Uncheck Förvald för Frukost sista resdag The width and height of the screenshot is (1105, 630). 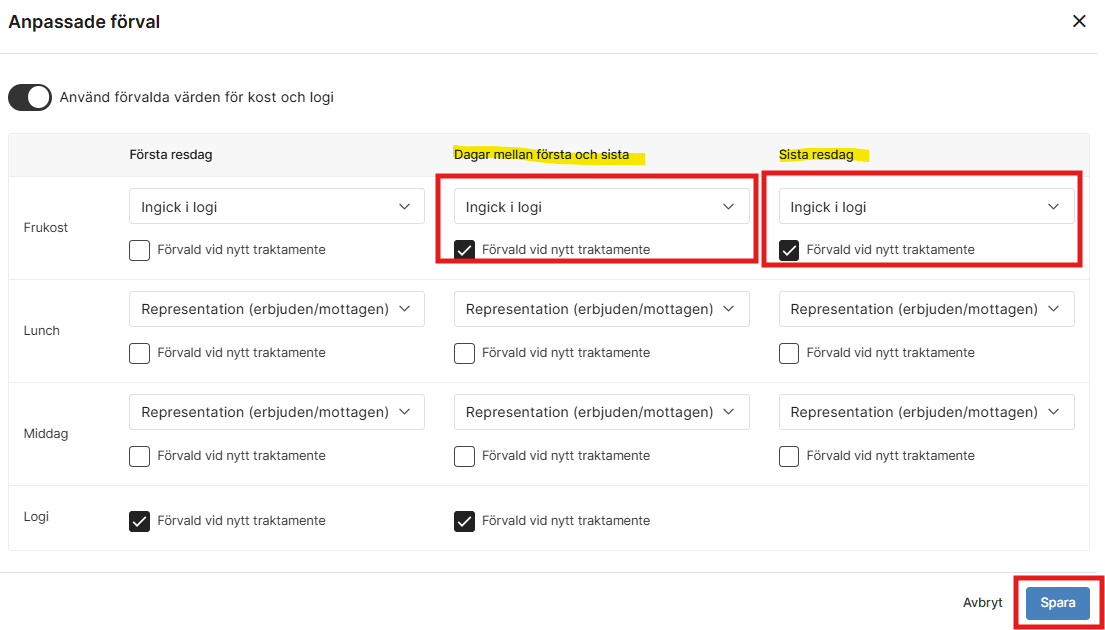(x=789, y=250)
